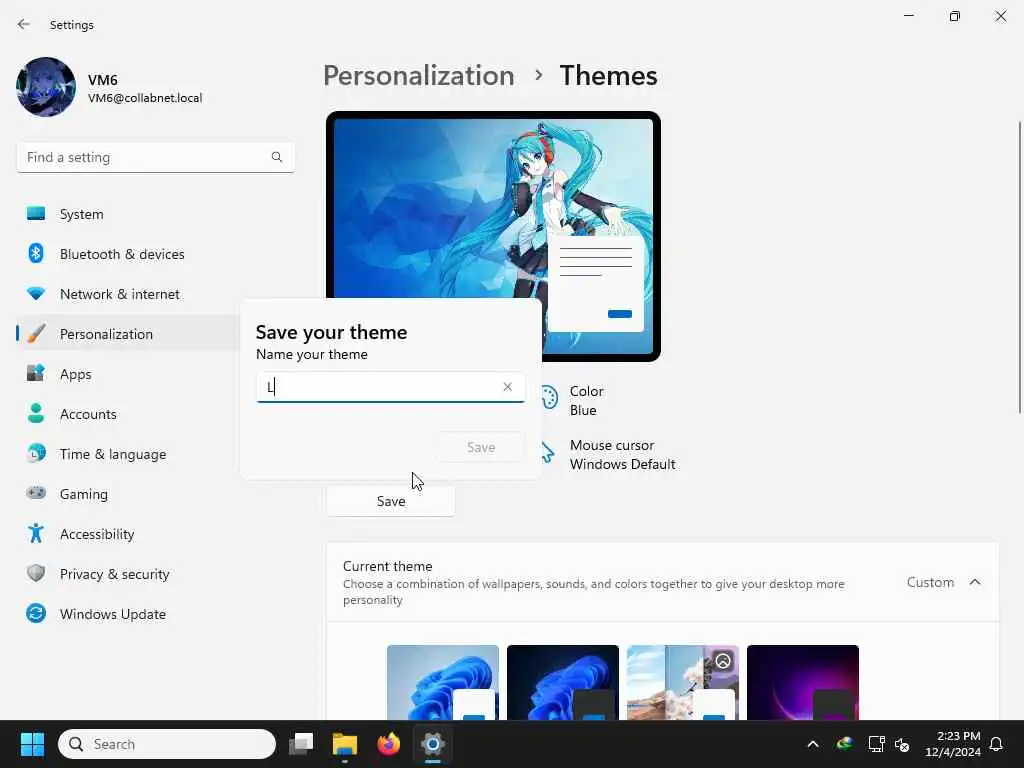
Task: Open Apps settings
Action: point(127,374)
